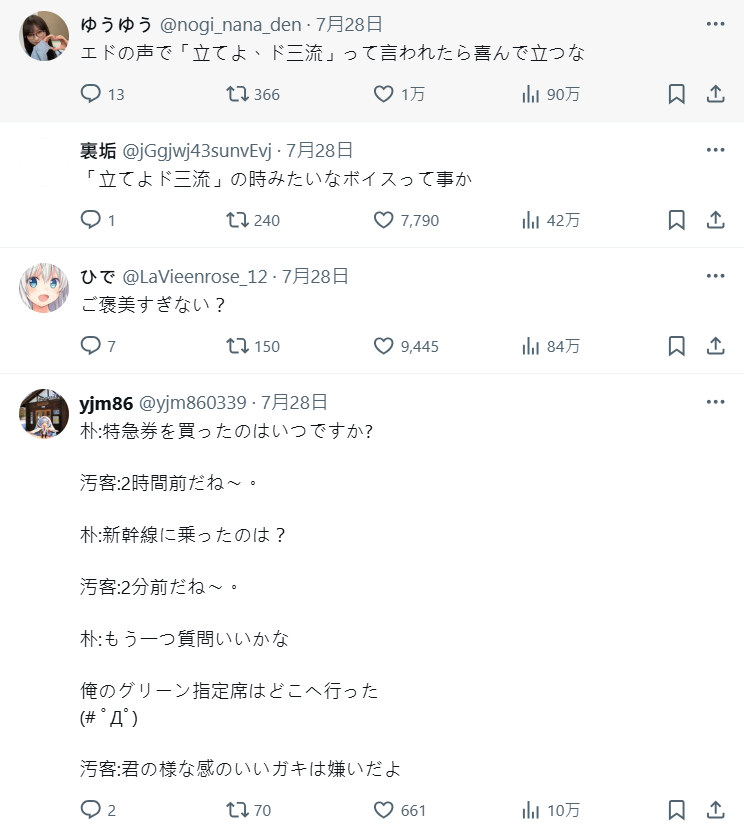Viewport: 744px width, 826px height.
Task: Reply to ゆうゆう's tweet
Action: click(x=91, y=94)
